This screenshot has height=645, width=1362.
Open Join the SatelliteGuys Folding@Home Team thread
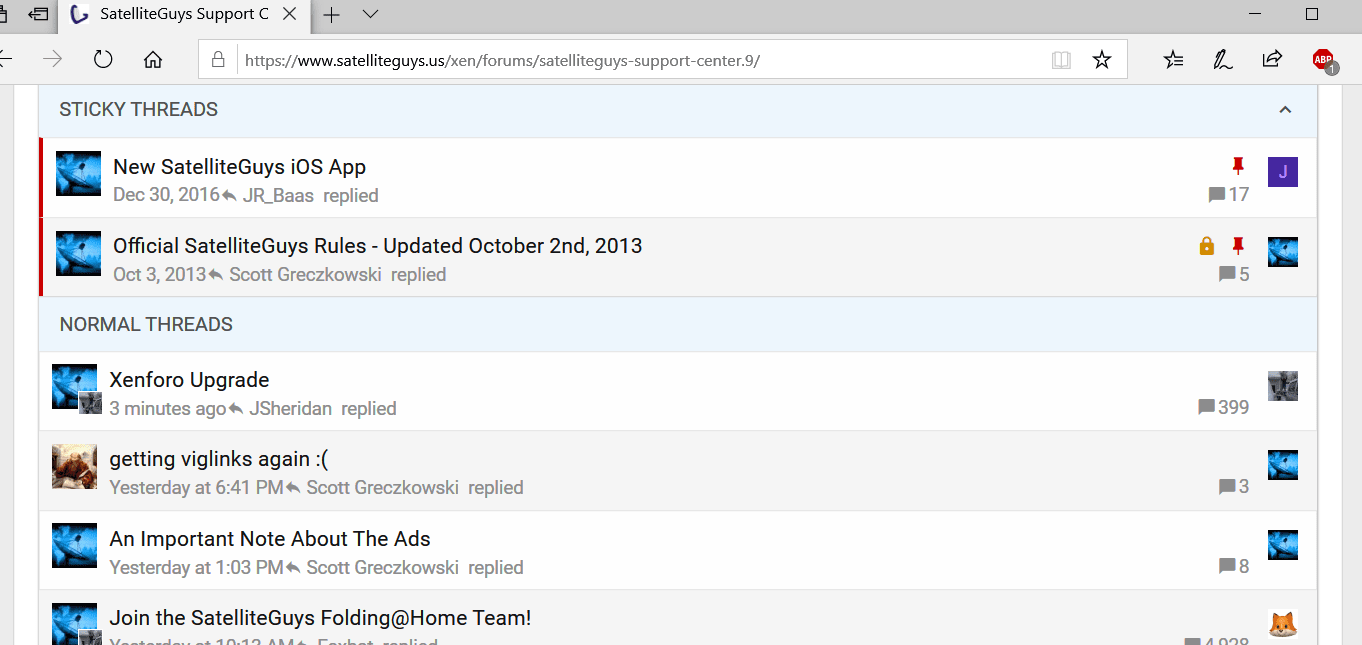[x=320, y=618]
